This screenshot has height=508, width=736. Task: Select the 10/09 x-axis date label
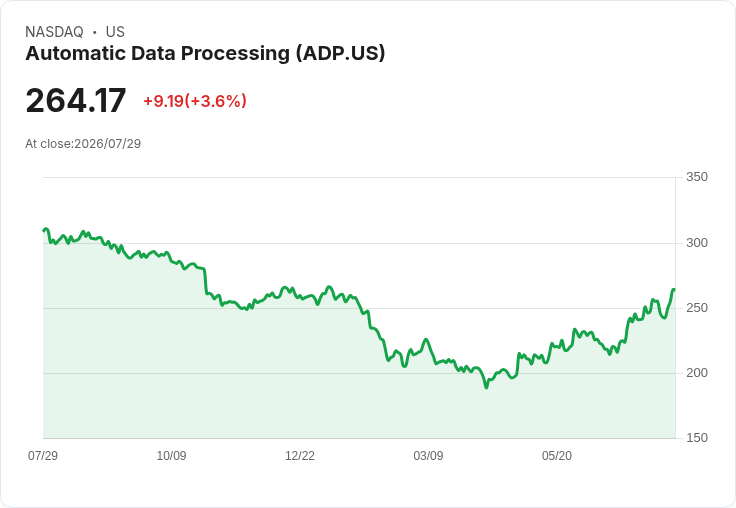[x=171, y=455]
